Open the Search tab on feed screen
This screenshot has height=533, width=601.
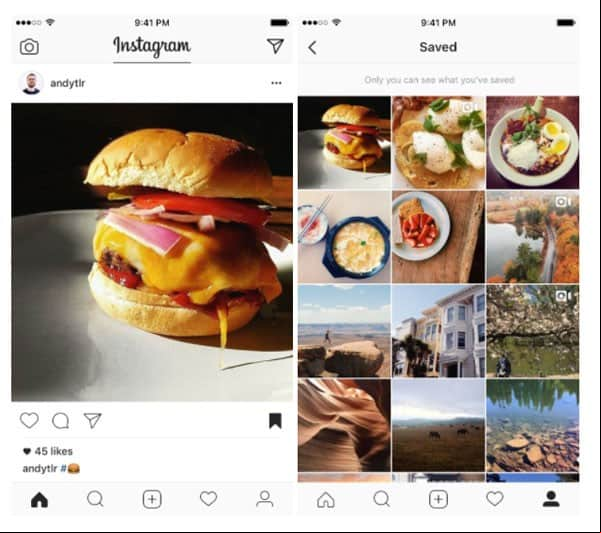[95, 499]
